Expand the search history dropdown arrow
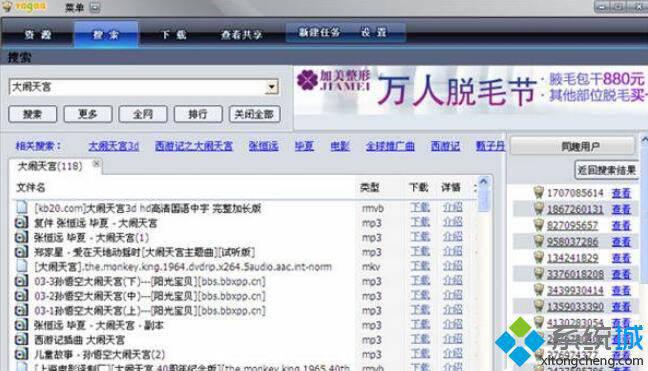648x371 pixels. tap(272, 87)
